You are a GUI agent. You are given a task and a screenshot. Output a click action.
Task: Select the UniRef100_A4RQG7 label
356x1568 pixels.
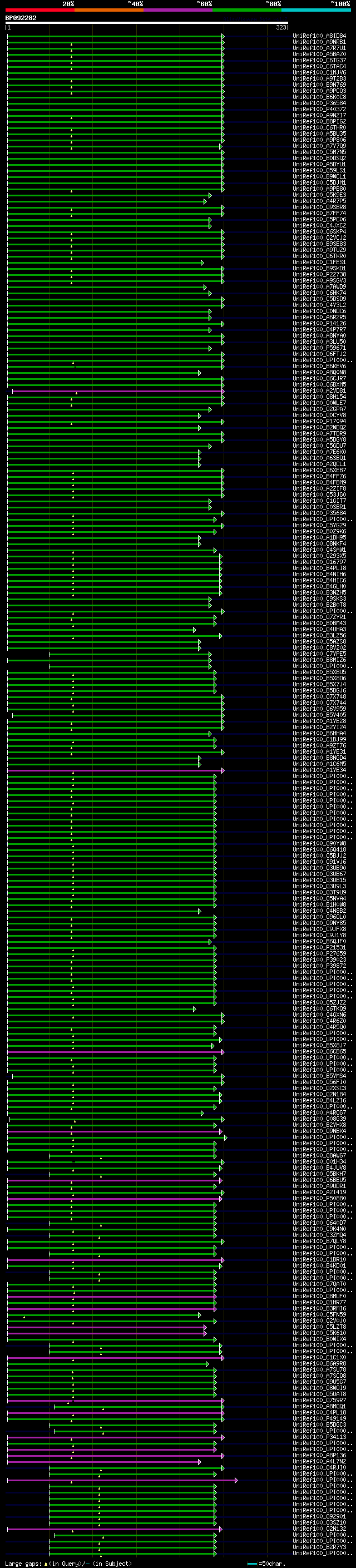click(319, 1114)
